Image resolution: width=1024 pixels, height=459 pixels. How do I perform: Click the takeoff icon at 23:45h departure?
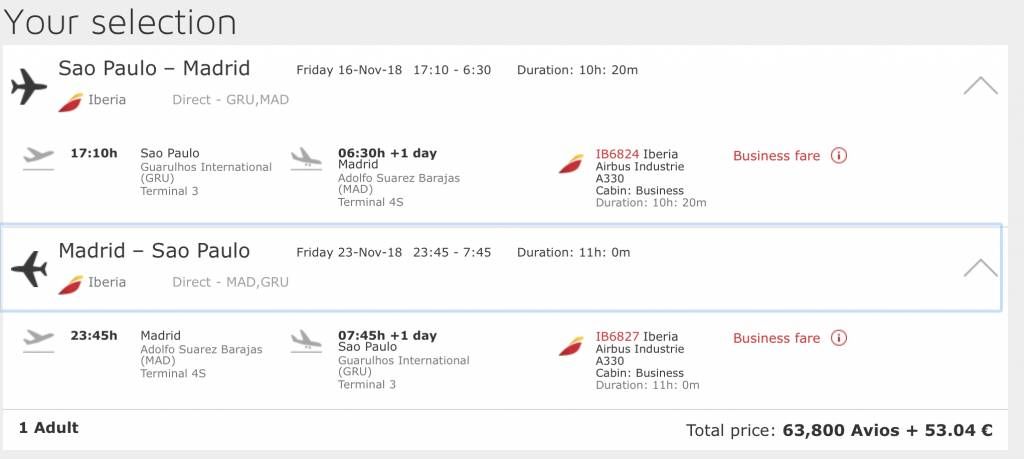click(39, 341)
